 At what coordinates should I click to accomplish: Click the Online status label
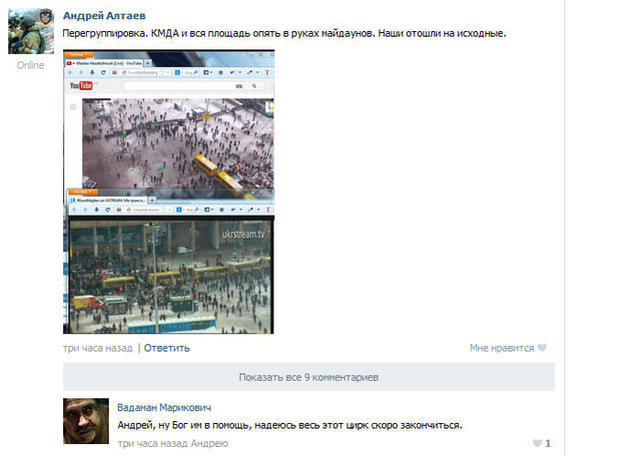tap(31, 65)
